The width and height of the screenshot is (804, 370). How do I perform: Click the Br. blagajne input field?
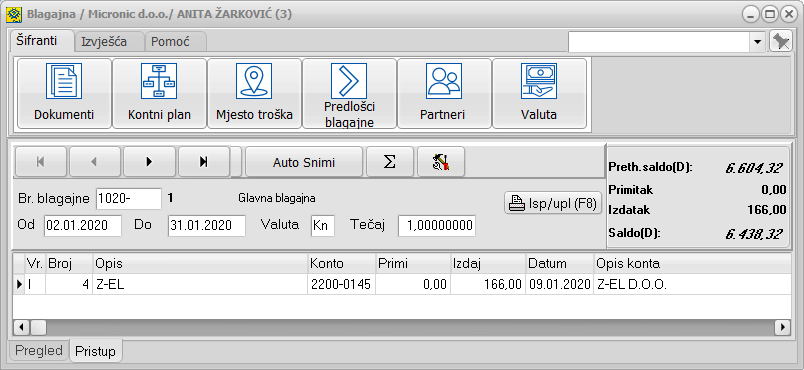click(129, 199)
